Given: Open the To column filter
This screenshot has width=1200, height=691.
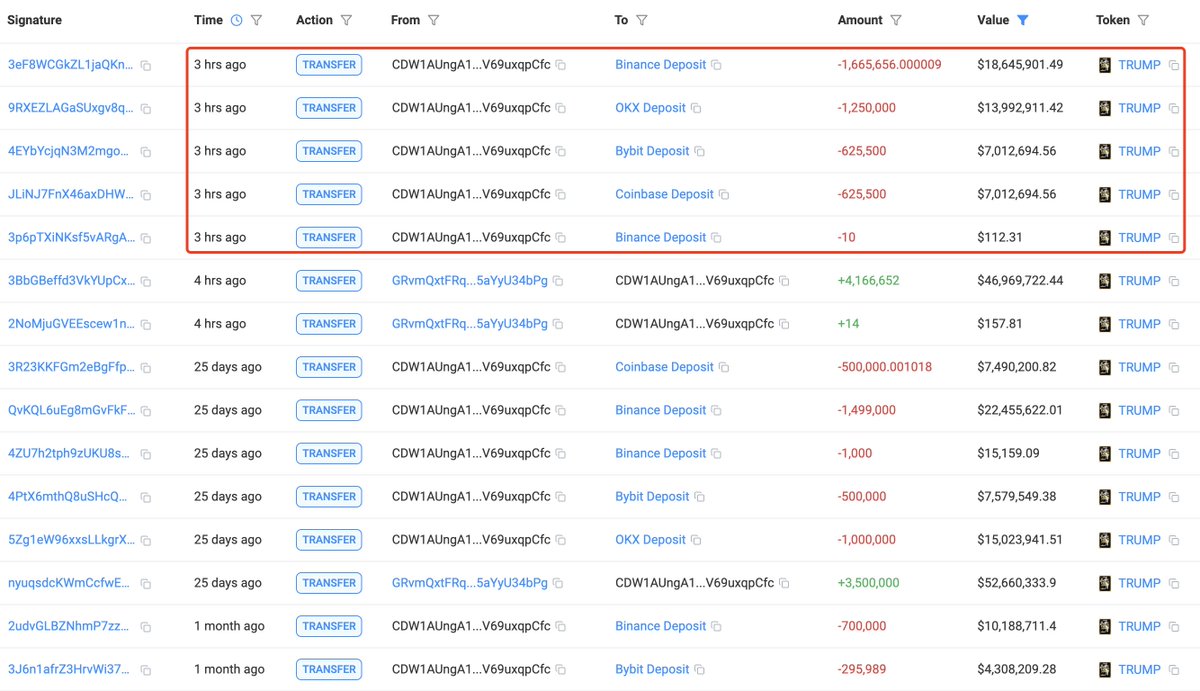Looking at the screenshot, I should (641, 20).
